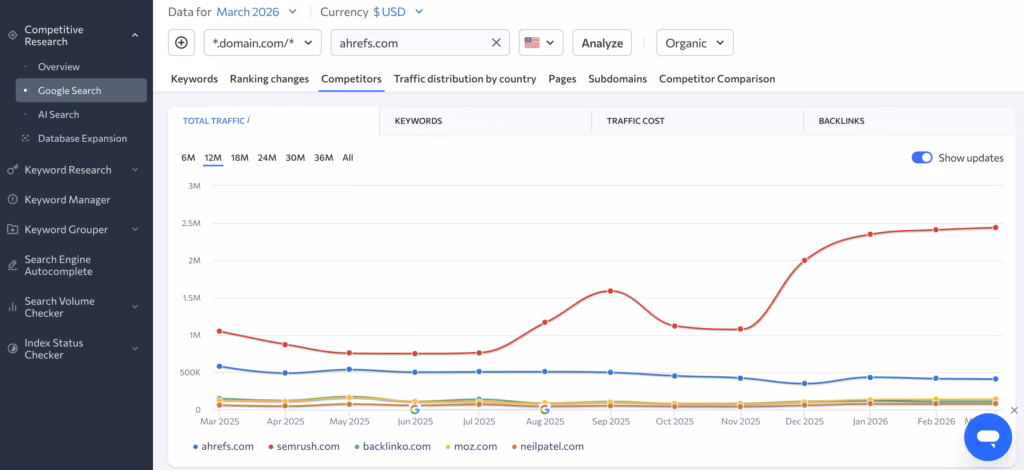The height and width of the screenshot is (470, 1024).
Task: Set chart range to 30M
Action: [x=295, y=157]
